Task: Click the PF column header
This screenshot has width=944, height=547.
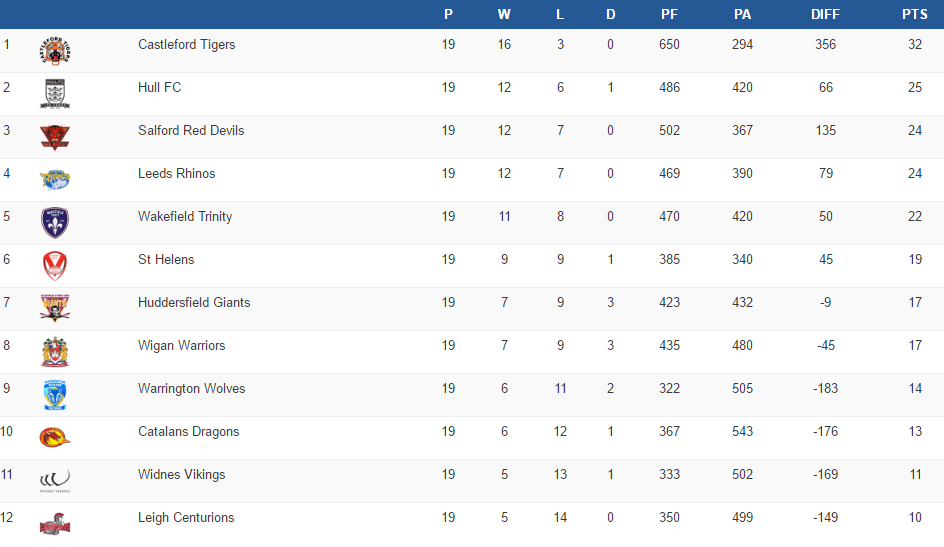Action: pos(669,14)
